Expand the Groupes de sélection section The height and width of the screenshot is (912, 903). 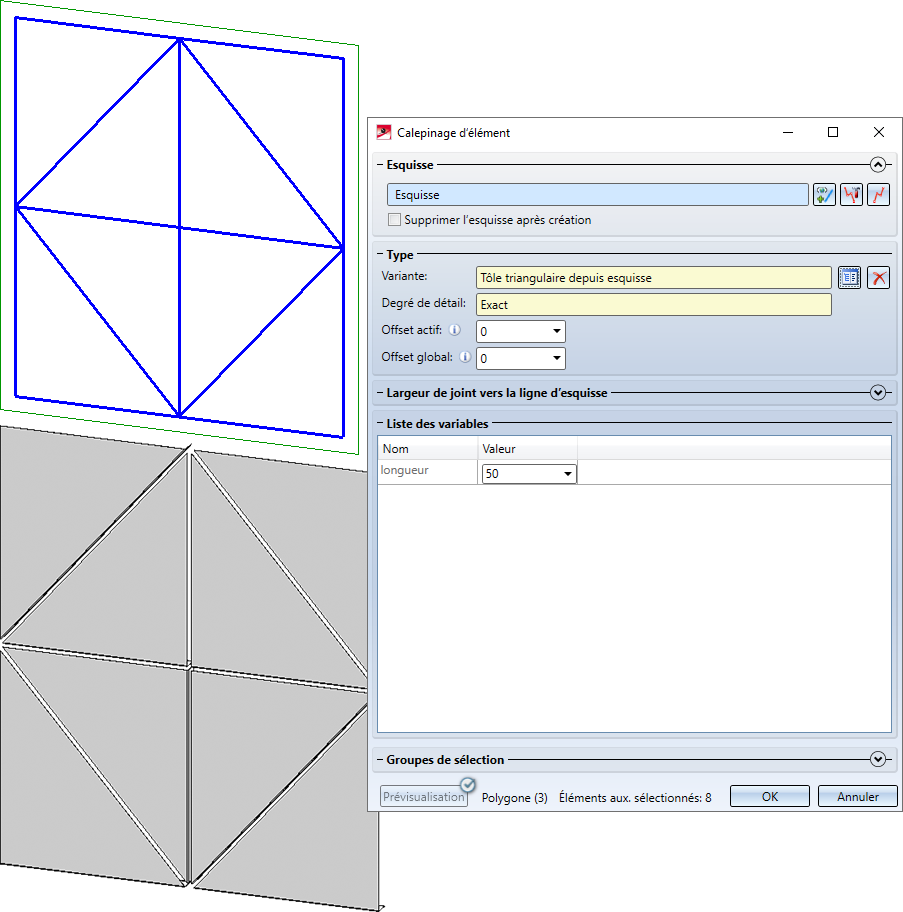click(878, 760)
